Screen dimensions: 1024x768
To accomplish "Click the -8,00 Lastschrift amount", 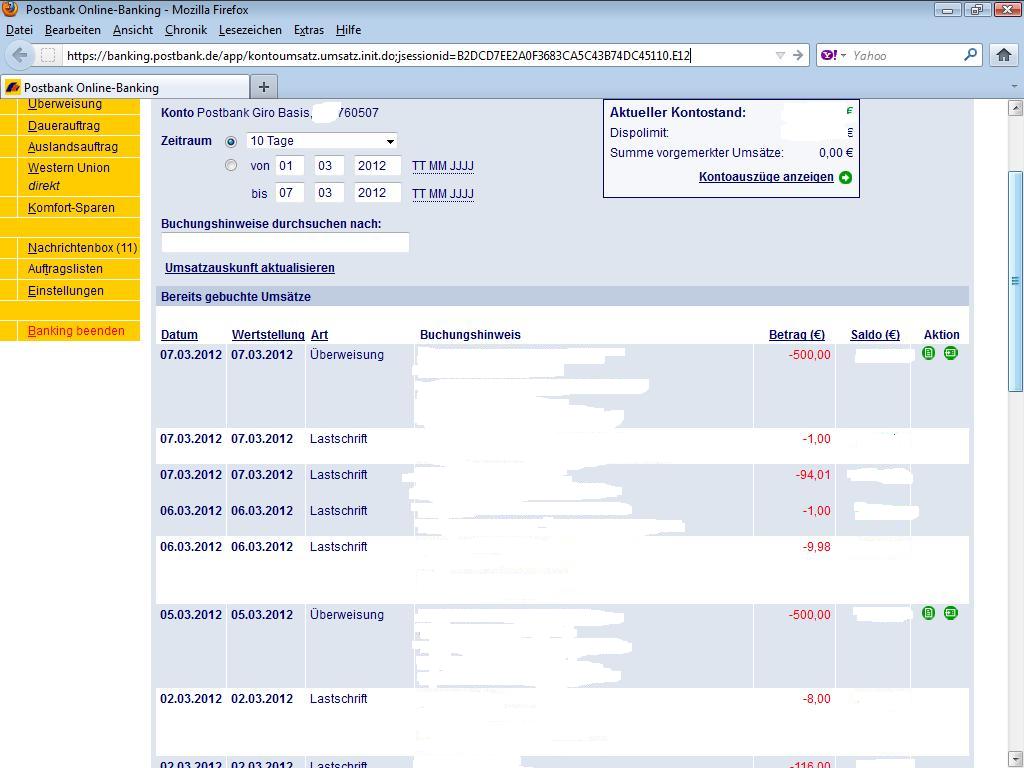I will click(x=816, y=699).
